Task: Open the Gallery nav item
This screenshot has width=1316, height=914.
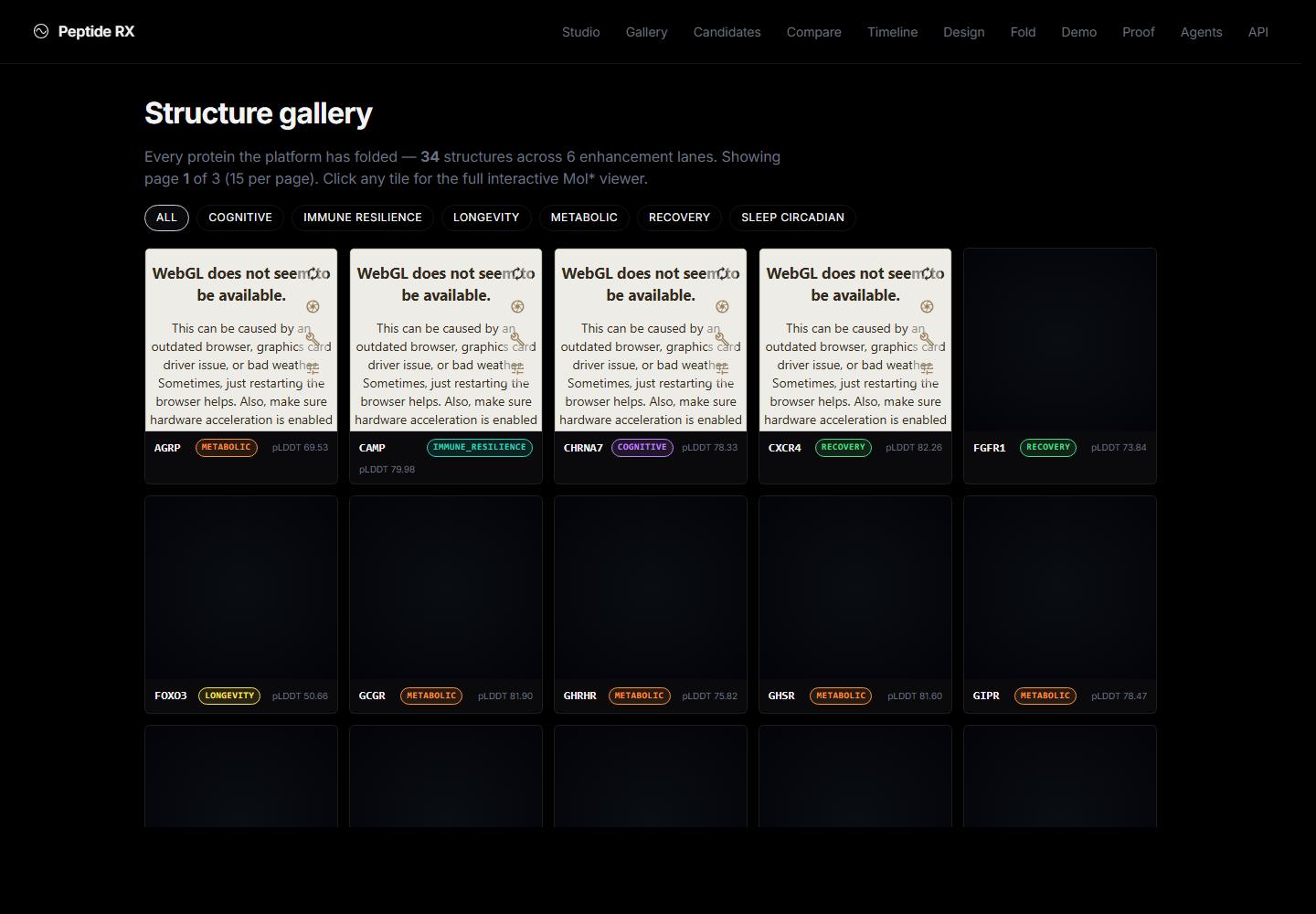Action: 647,32
